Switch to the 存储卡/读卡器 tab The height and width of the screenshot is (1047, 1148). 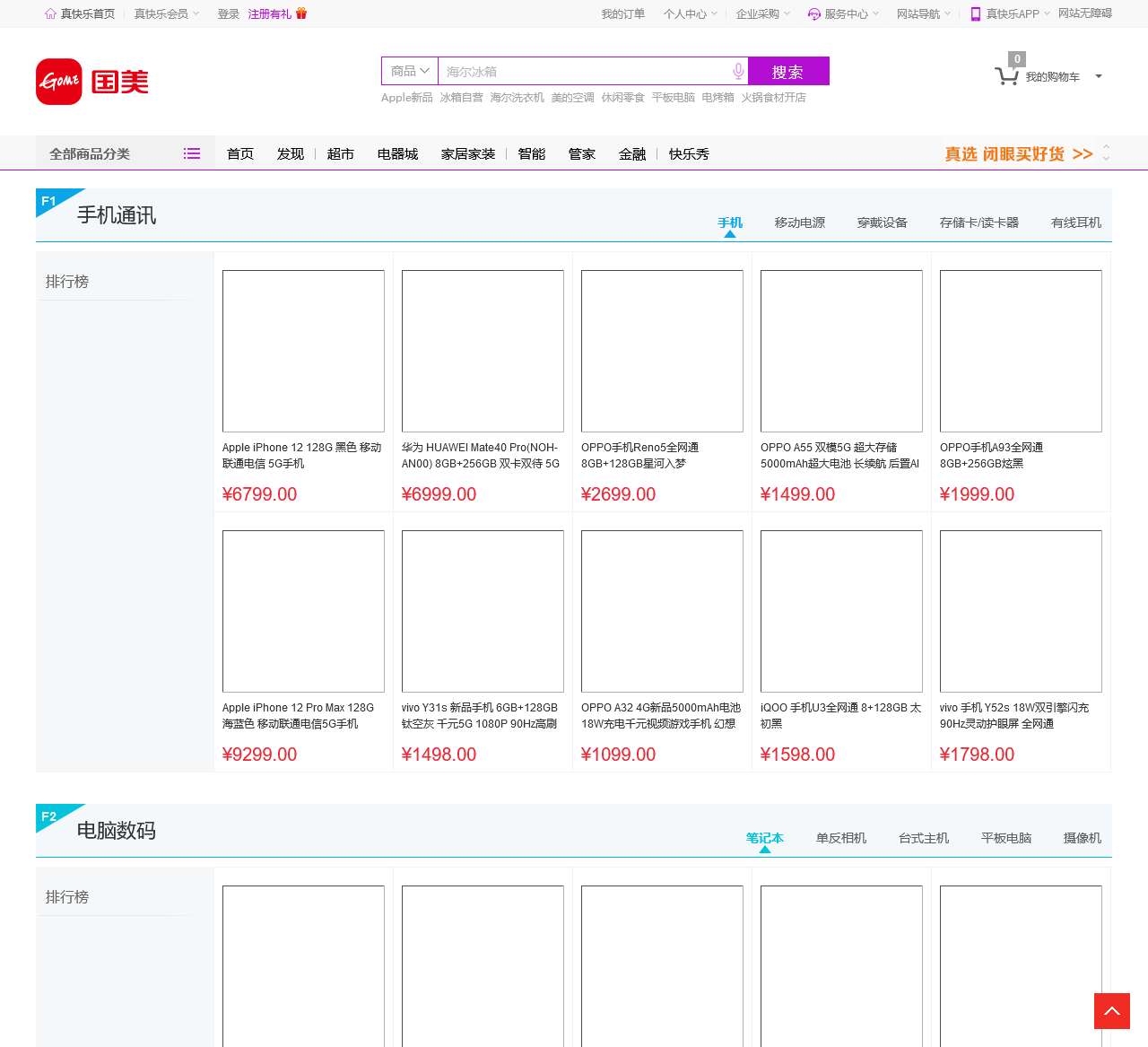pos(979,222)
